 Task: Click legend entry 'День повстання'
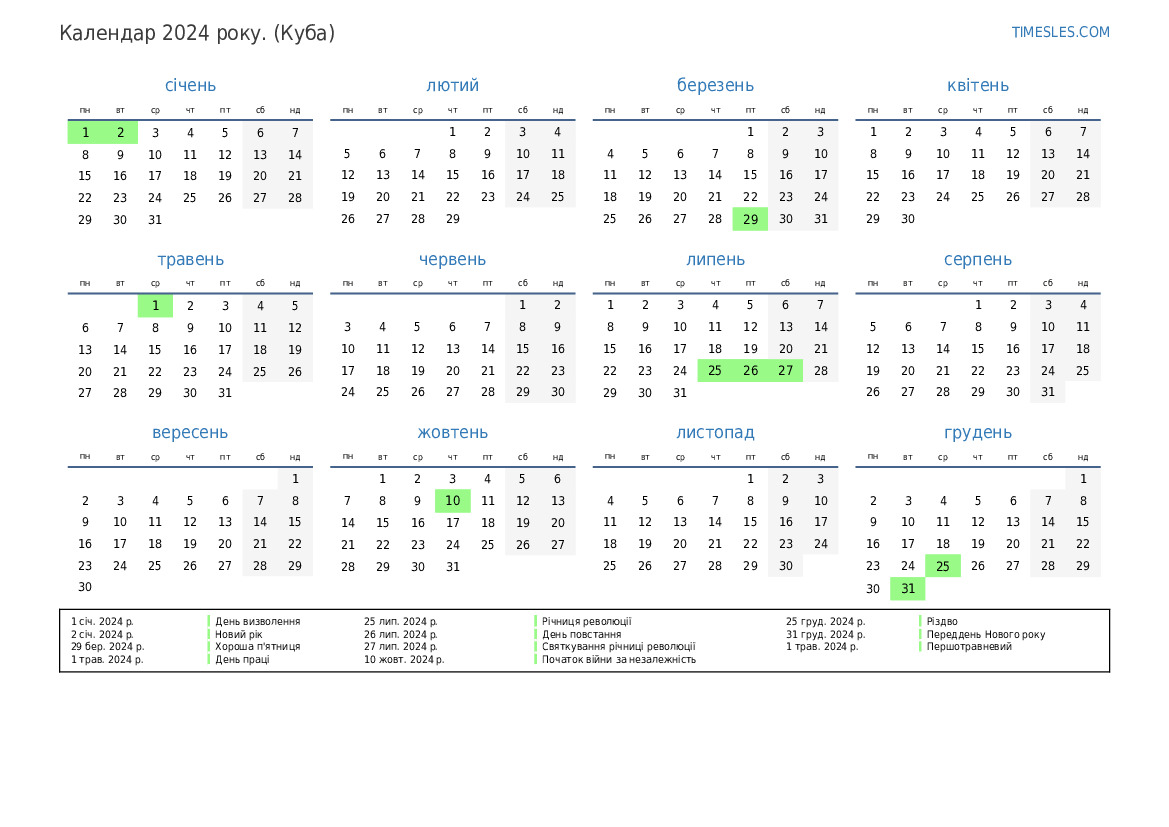tap(582, 634)
